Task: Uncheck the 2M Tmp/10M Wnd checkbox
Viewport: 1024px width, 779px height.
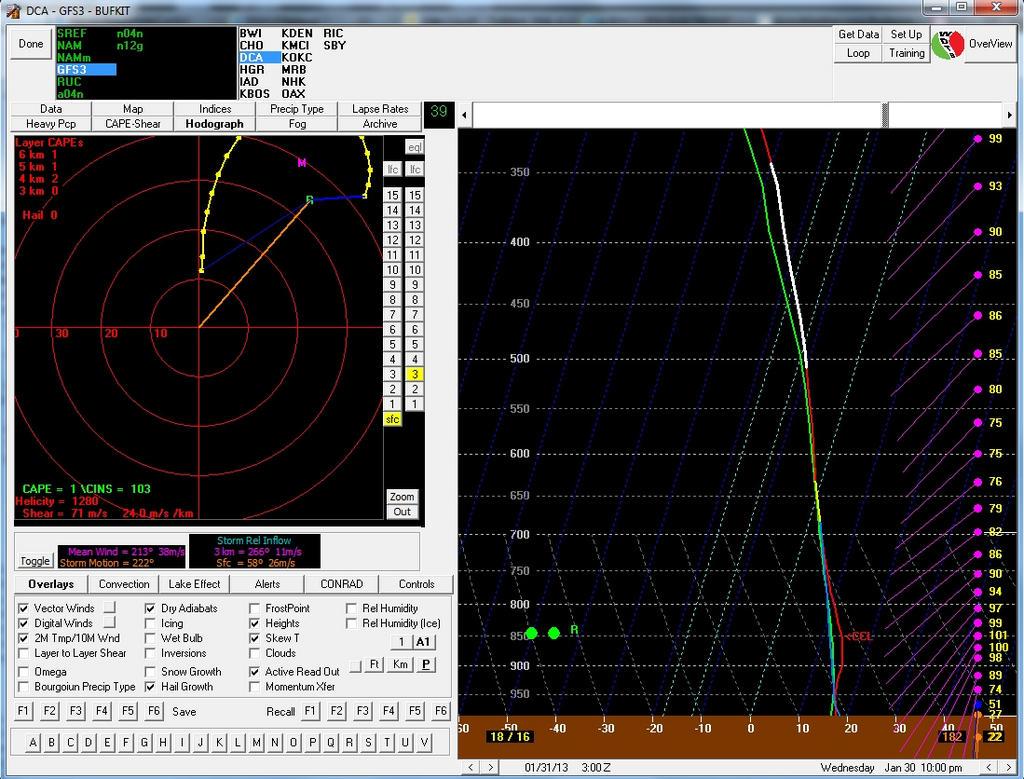Action: pyautogui.click(x=24, y=638)
